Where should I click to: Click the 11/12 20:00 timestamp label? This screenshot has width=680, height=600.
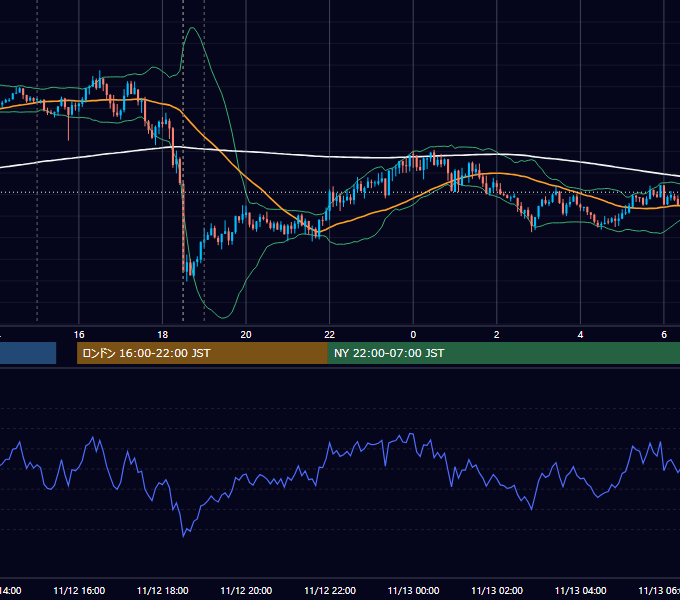(x=246, y=590)
